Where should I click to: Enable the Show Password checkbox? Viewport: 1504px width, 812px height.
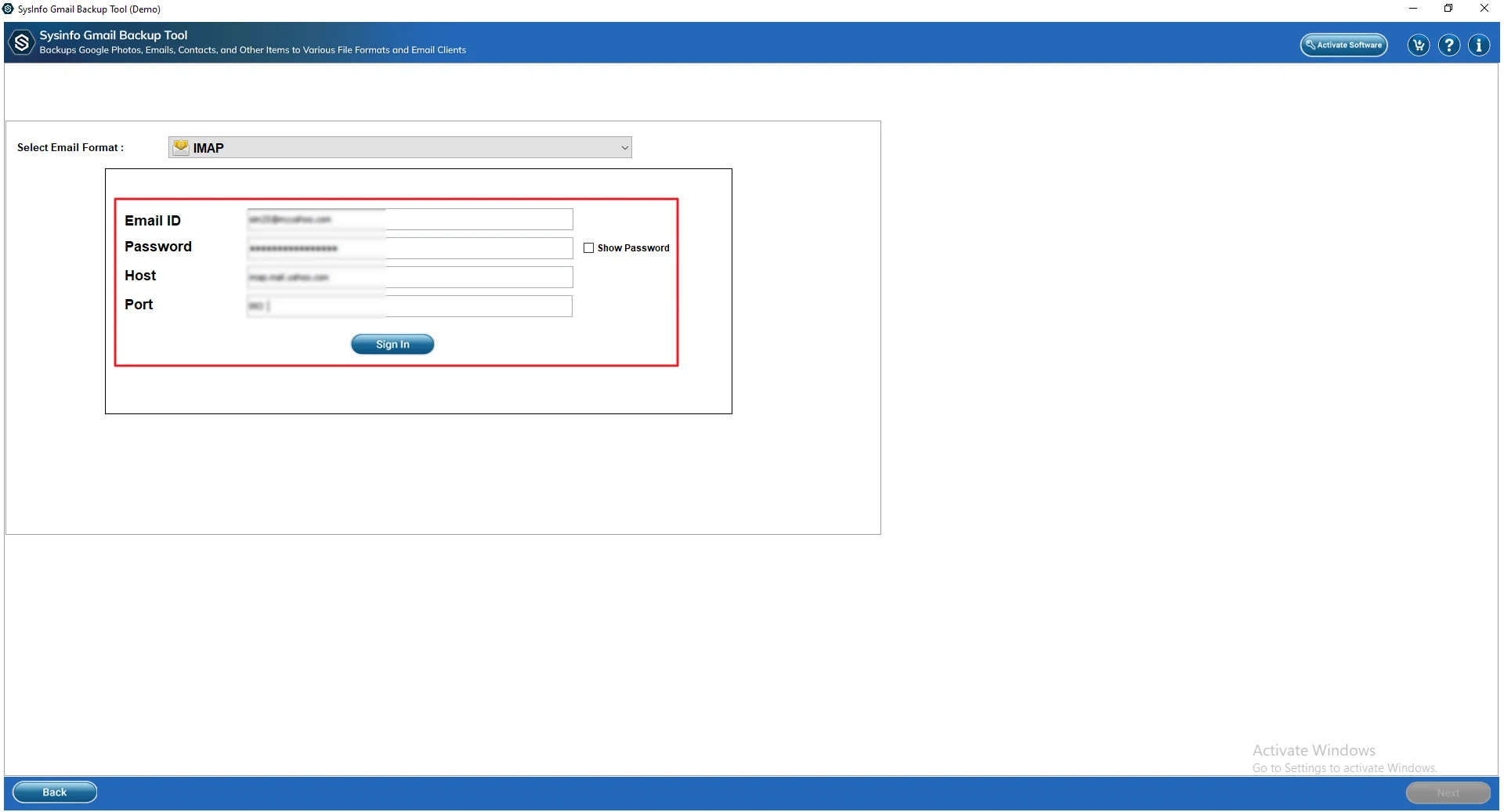pos(587,247)
